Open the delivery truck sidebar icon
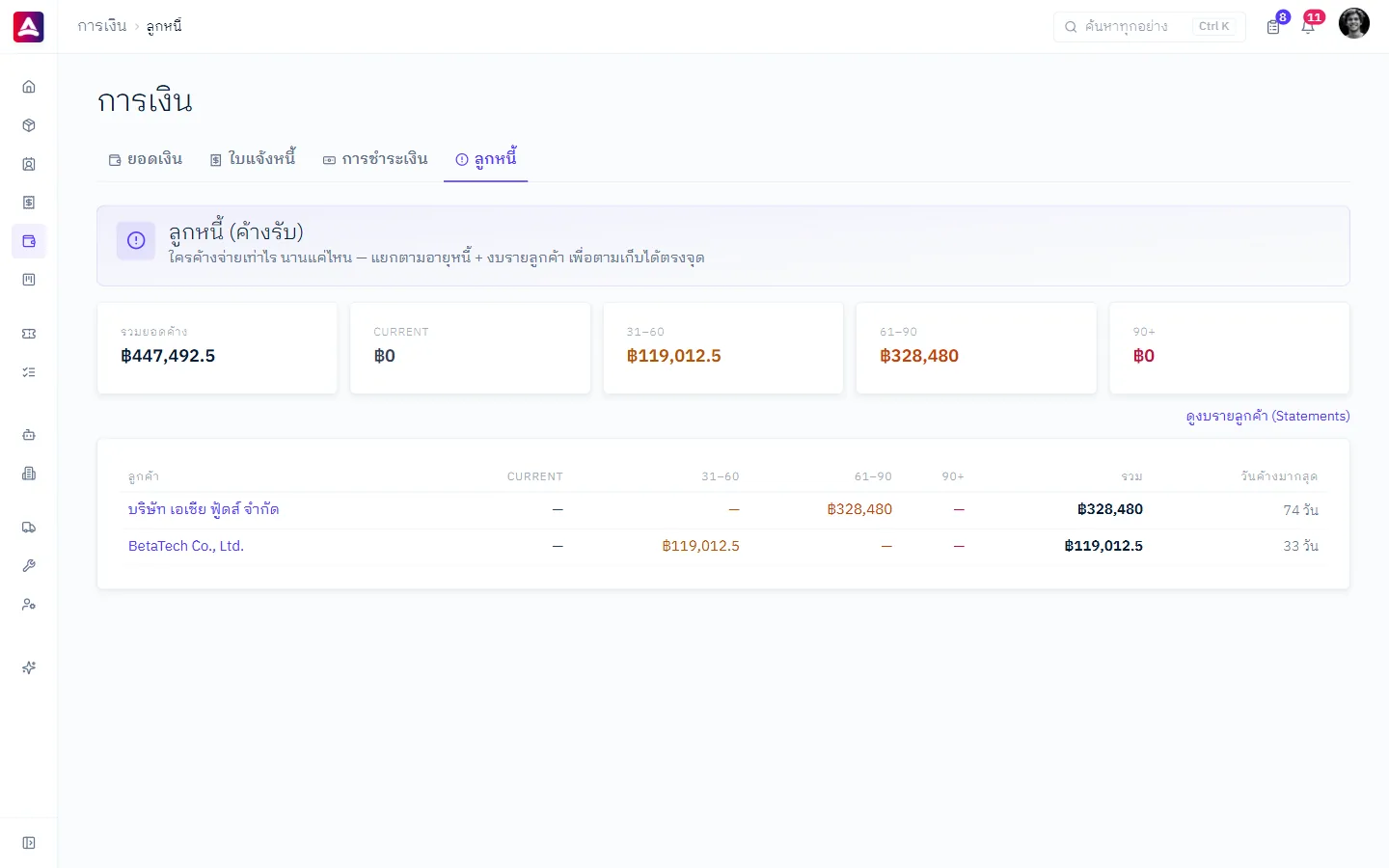Image resolution: width=1389 pixels, height=868 pixels. (x=29, y=528)
